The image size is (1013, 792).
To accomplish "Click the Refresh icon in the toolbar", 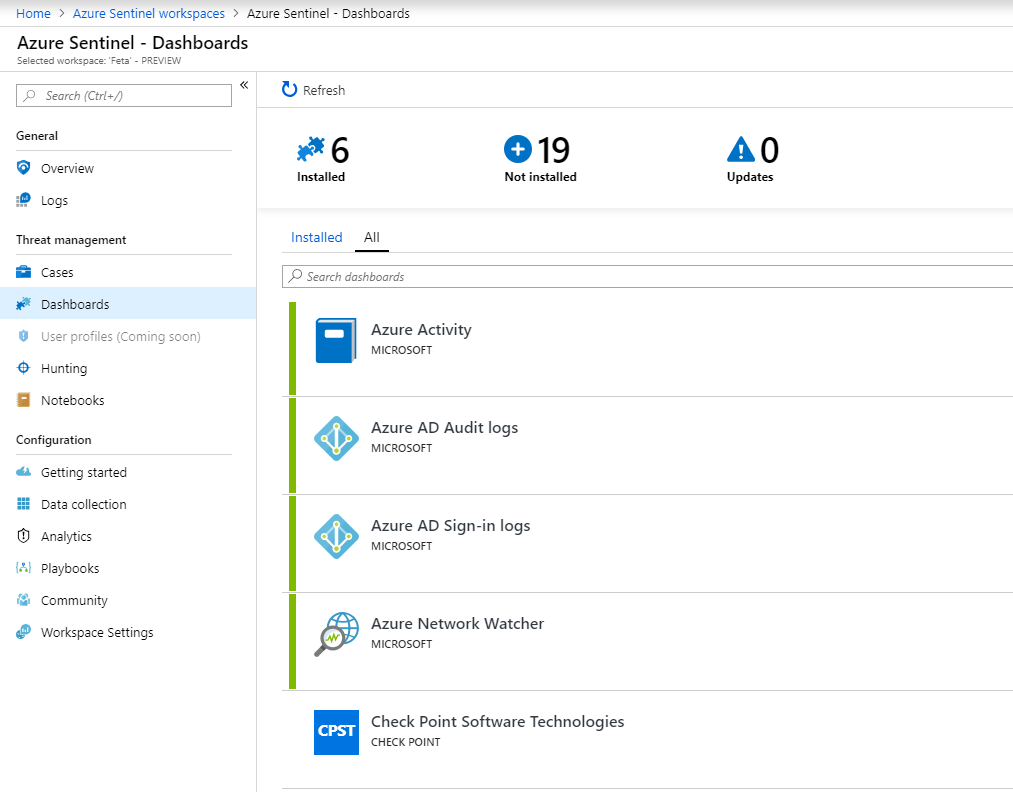I will click(x=290, y=90).
